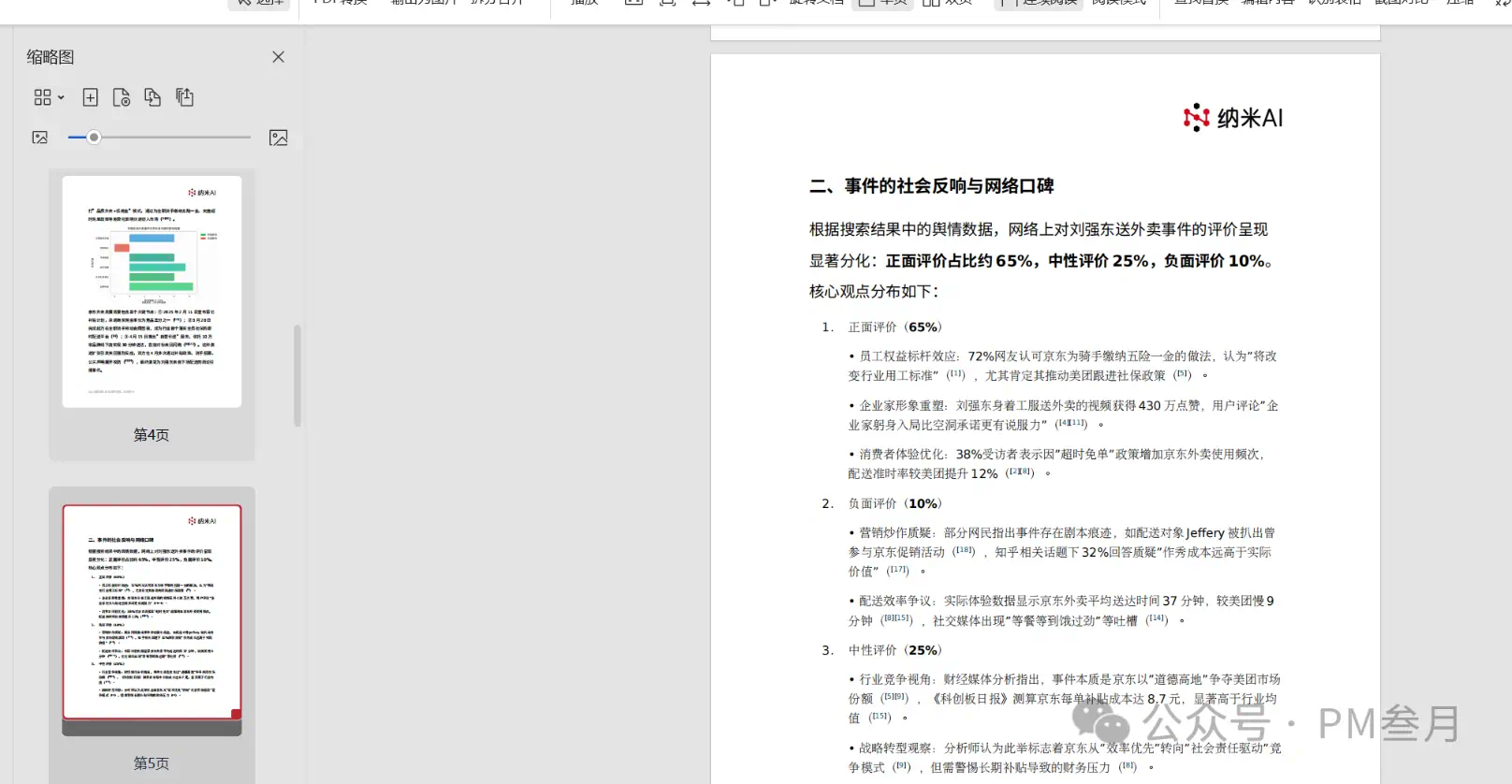Click the delete page icon
Screen dimensions: 1512x784
[x=122, y=97]
